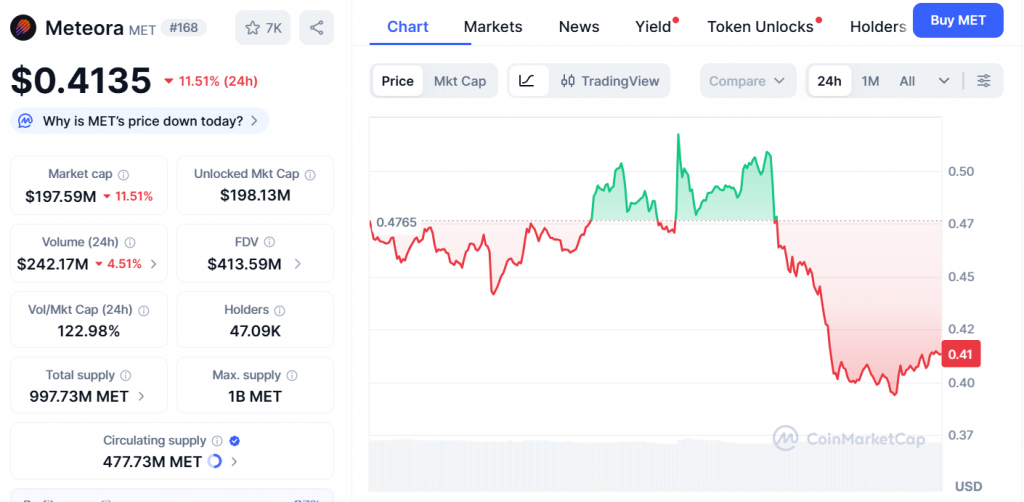Open the Markets tab

(493, 27)
